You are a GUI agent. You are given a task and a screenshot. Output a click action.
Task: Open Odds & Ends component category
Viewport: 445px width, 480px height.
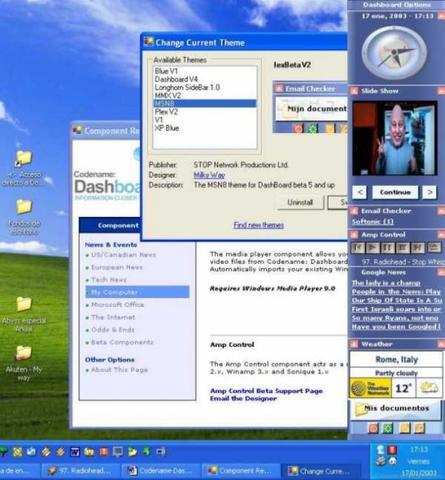pos(113,330)
